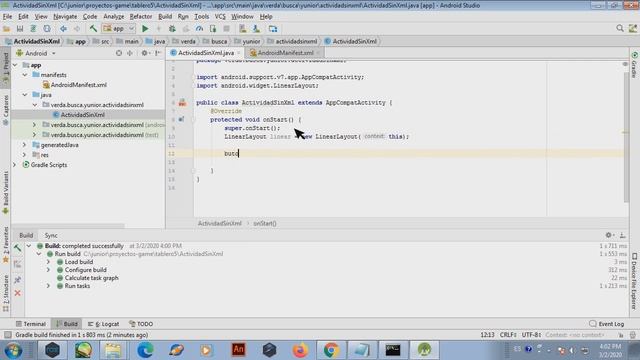
Task: Expand the Configure build node
Action: tap(49, 270)
